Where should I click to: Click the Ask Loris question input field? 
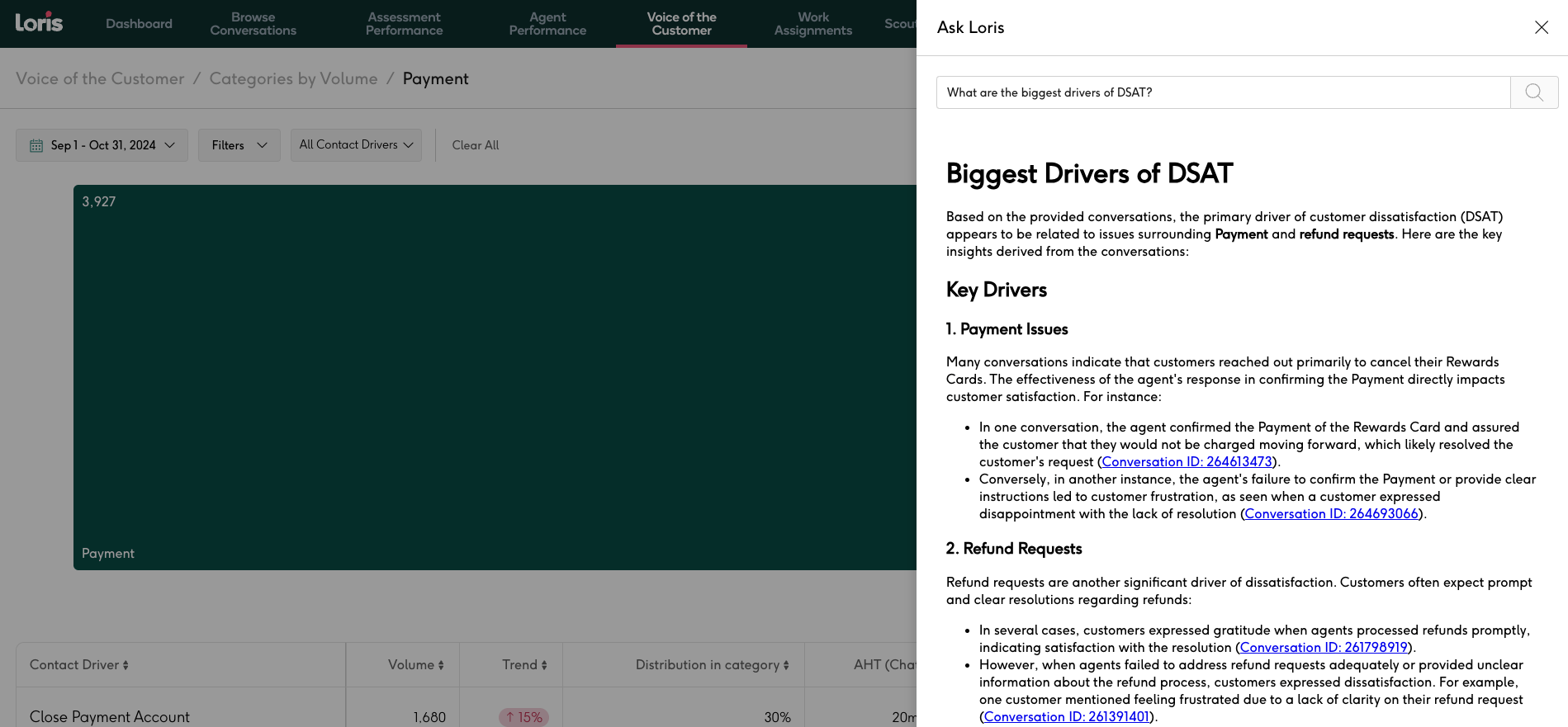(x=1222, y=92)
